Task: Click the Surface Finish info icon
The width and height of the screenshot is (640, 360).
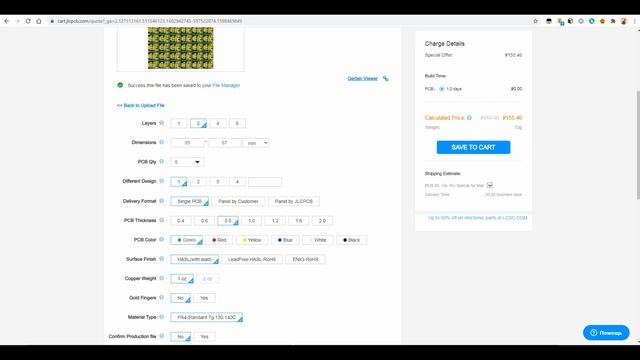Action: (x=162, y=259)
